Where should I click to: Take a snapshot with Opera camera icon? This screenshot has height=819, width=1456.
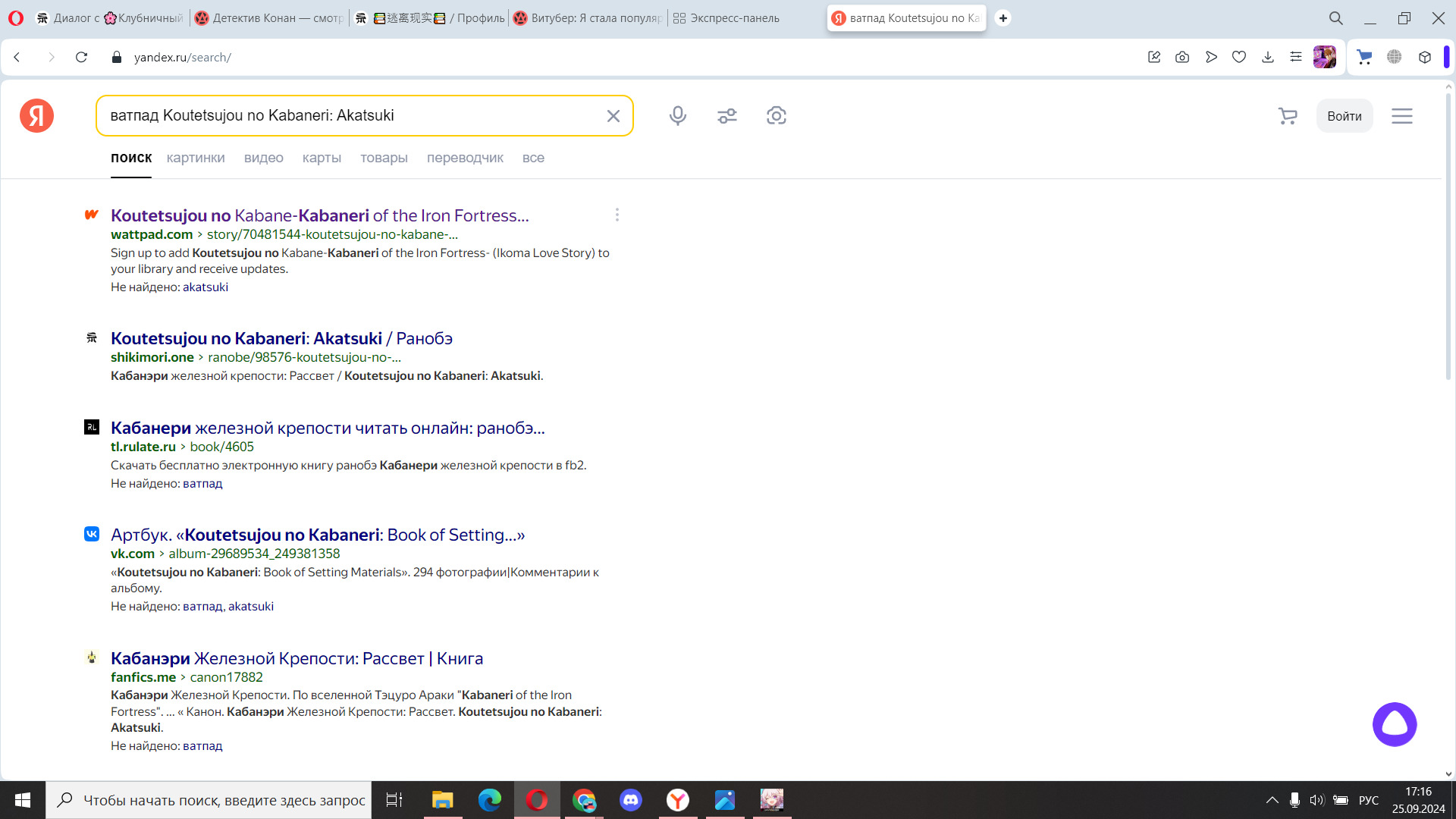tap(1181, 57)
